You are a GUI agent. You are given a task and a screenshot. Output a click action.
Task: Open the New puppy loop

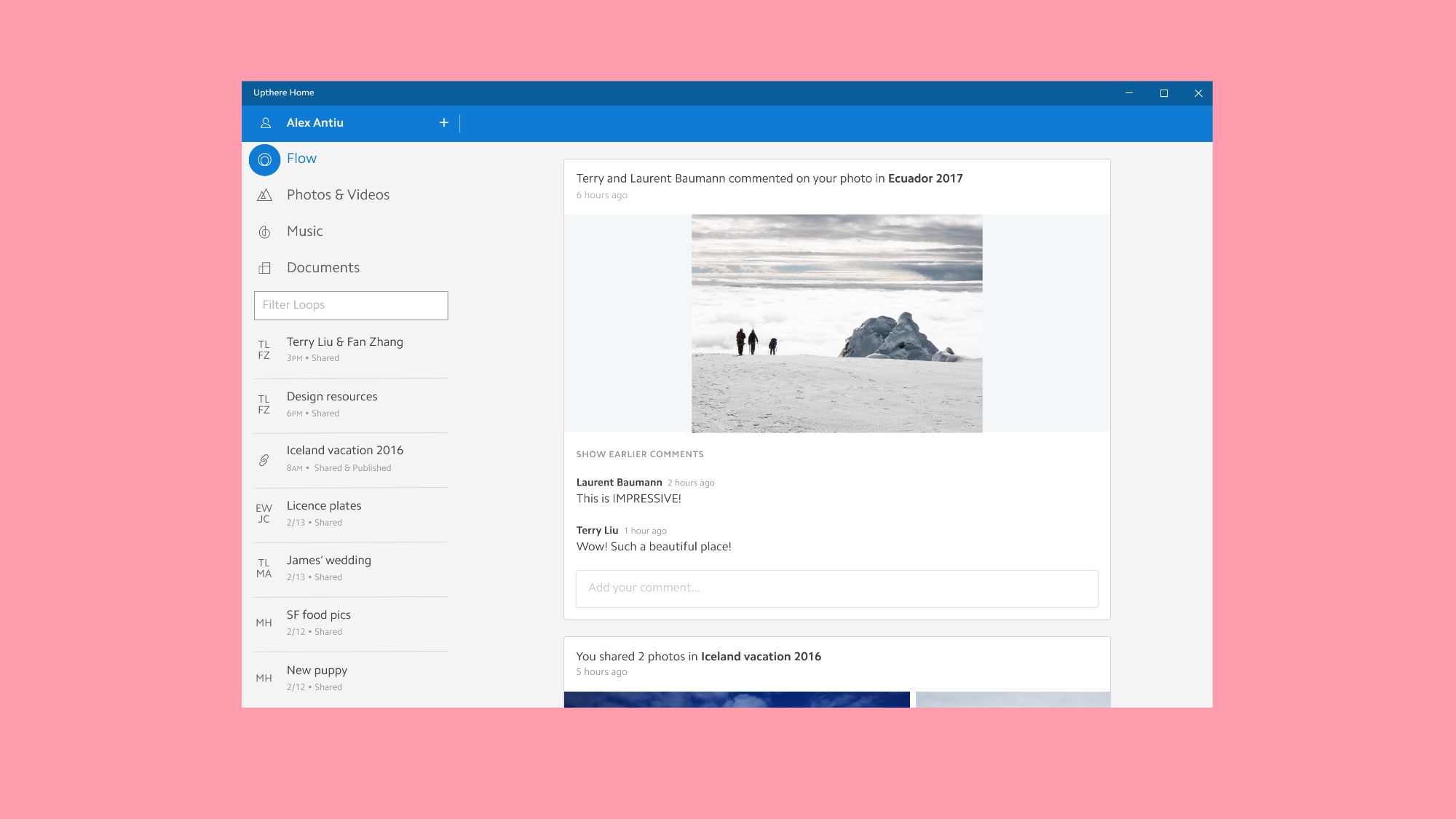pos(317,677)
